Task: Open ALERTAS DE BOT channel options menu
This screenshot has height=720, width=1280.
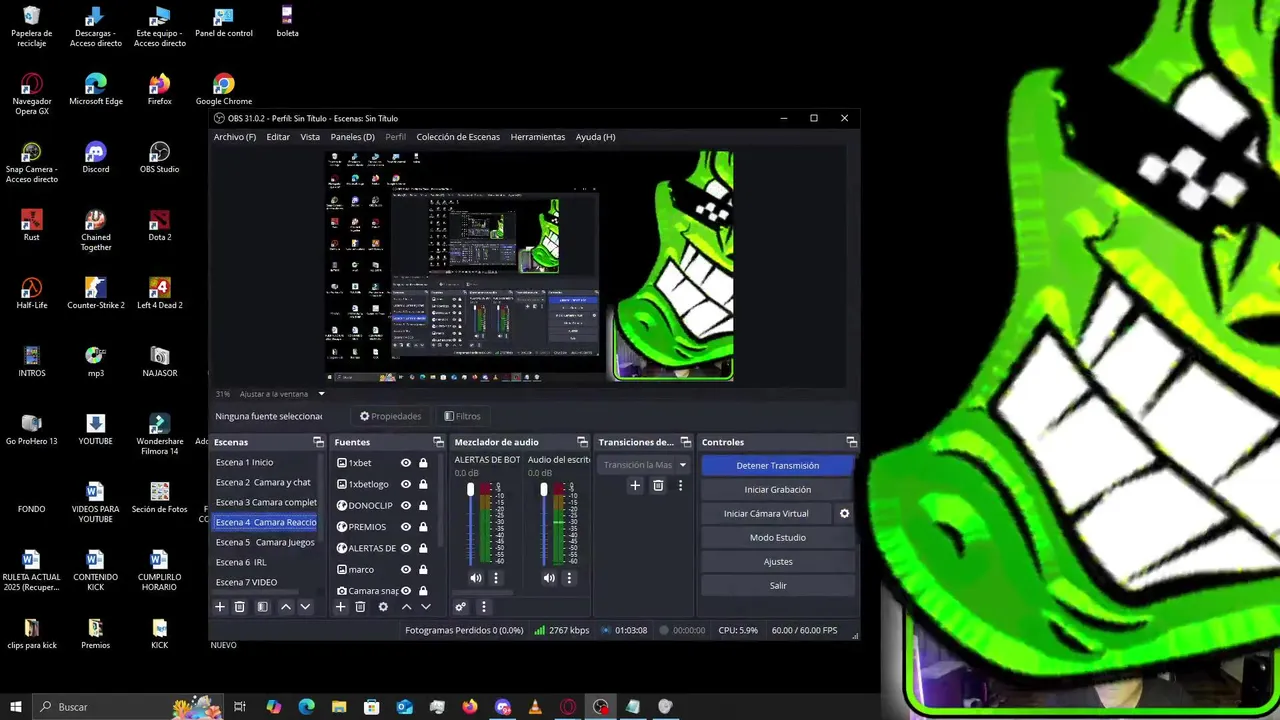Action: pyautogui.click(x=495, y=578)
